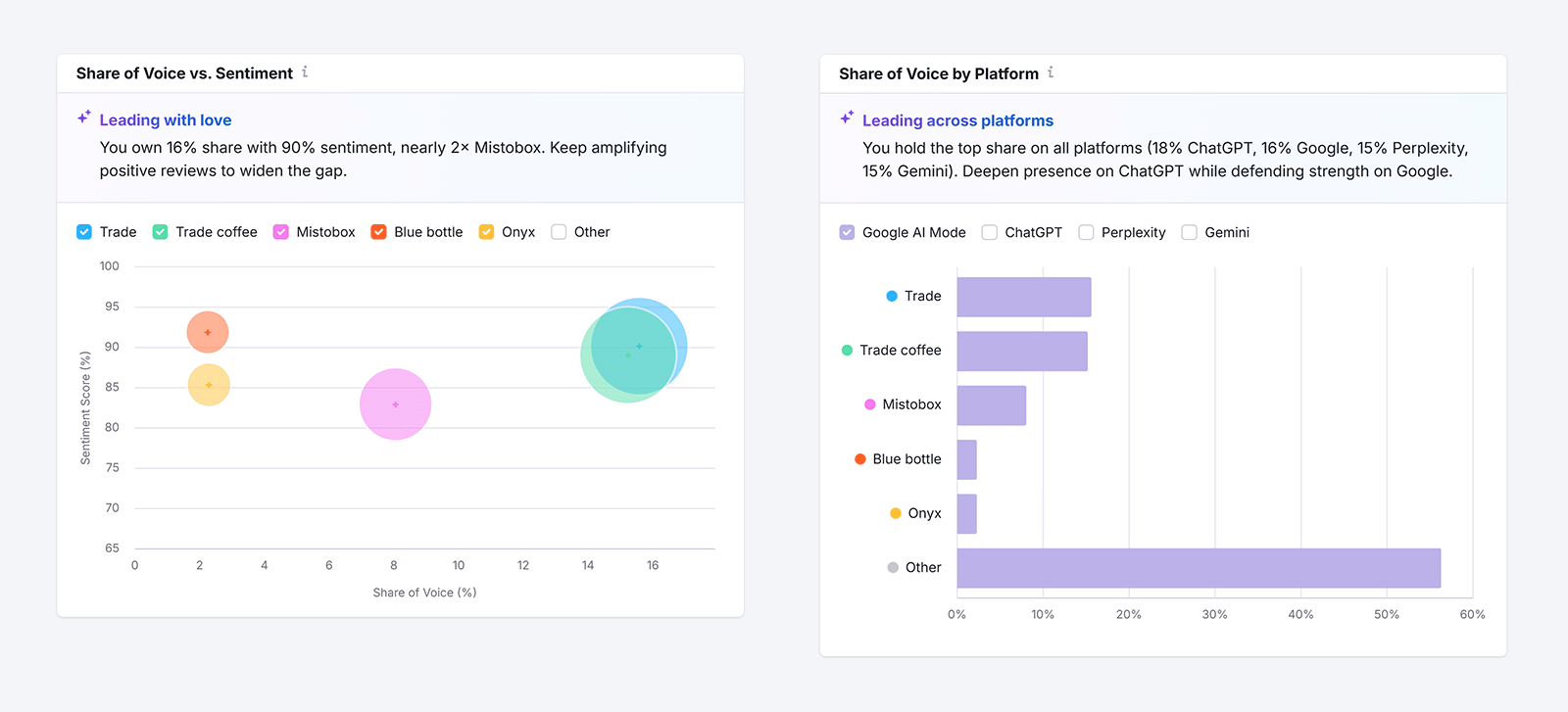Click the Blue bottle bar label text

pos(906,458)
